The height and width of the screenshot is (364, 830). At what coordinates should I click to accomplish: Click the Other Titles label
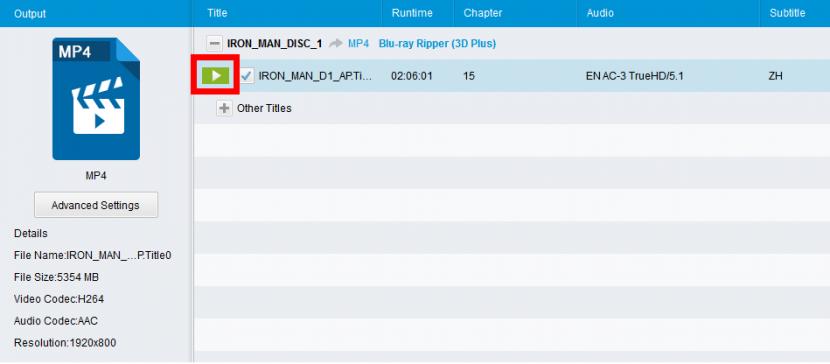[264, 108]
